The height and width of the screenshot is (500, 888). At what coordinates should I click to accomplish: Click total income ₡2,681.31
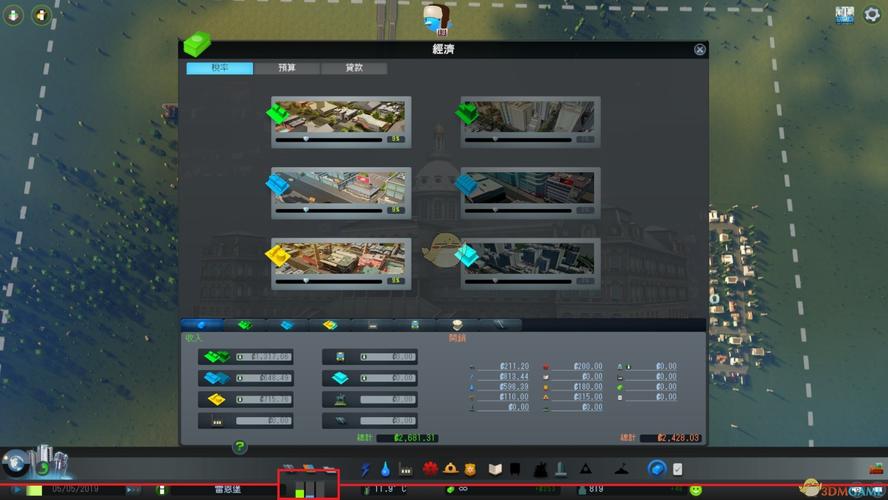[408, 438]
